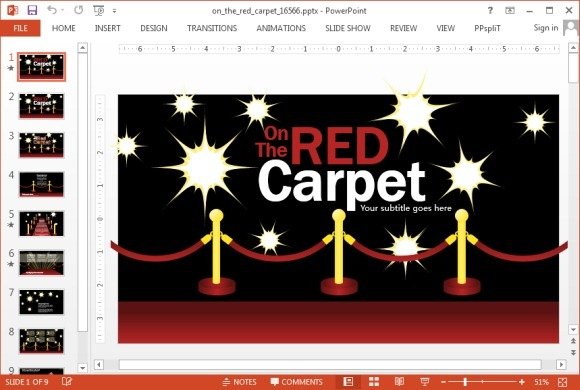The height and width of the screenshot is (390, 580).
Task: Start slideshow from beginning icon in quick toolbar
Action: [x=98, y=10]
